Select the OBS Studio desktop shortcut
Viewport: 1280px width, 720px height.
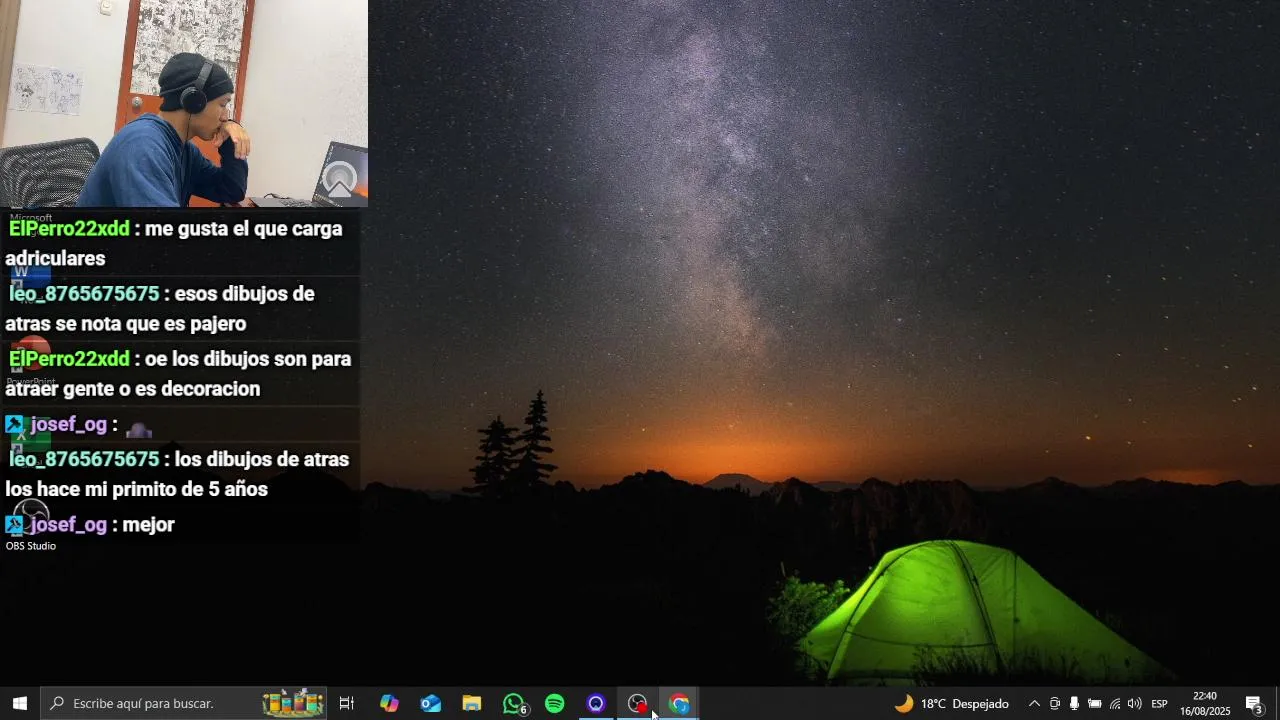(x=31, y=526)
